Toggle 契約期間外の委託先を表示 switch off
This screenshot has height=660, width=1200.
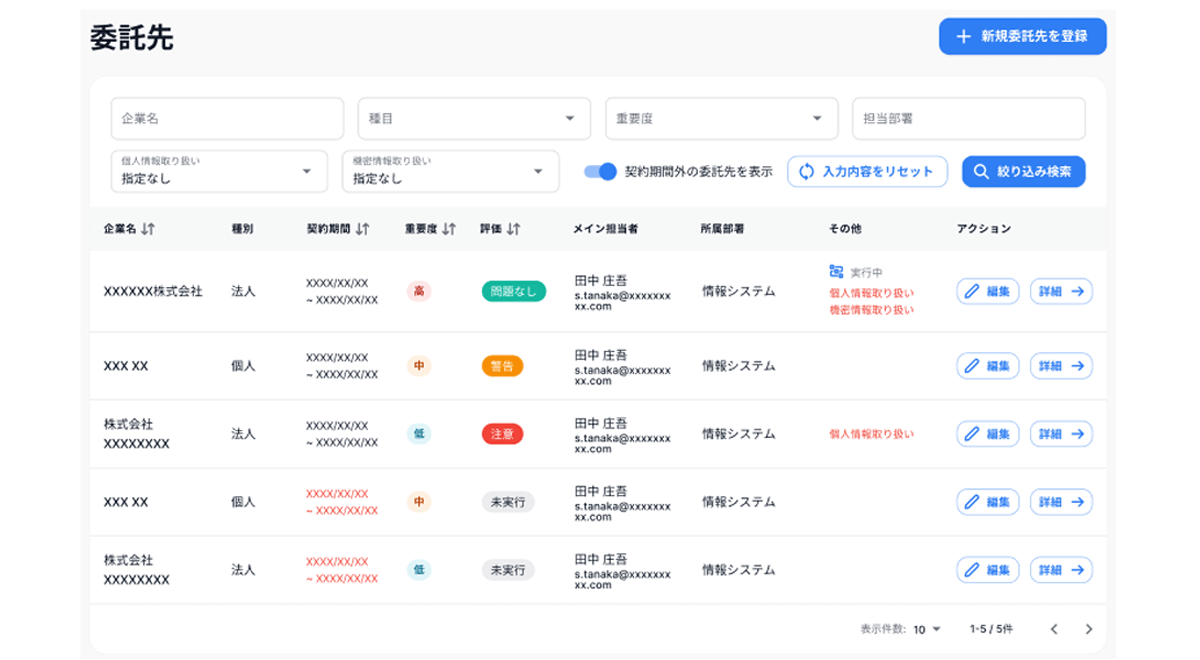click(600, 172)
